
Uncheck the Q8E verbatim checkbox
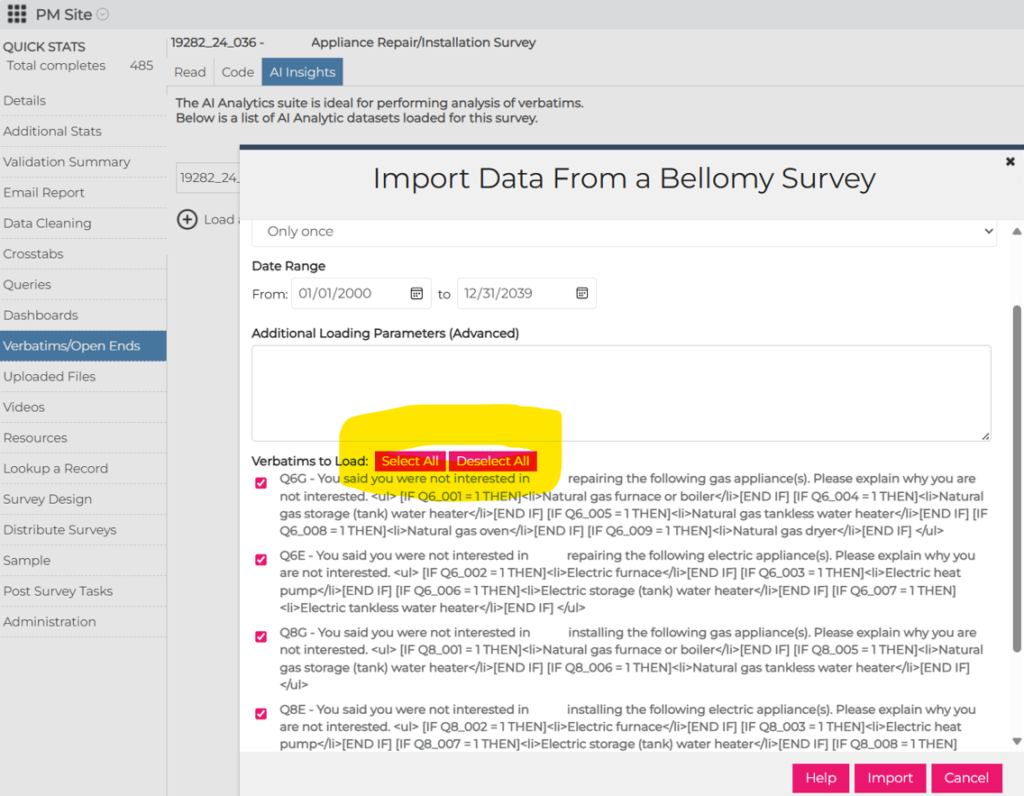point(261,714)
